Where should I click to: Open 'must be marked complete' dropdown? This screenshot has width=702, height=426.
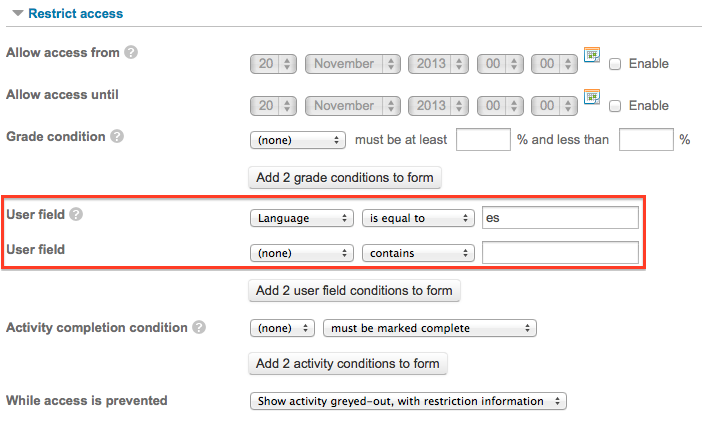tap(430, 328)
